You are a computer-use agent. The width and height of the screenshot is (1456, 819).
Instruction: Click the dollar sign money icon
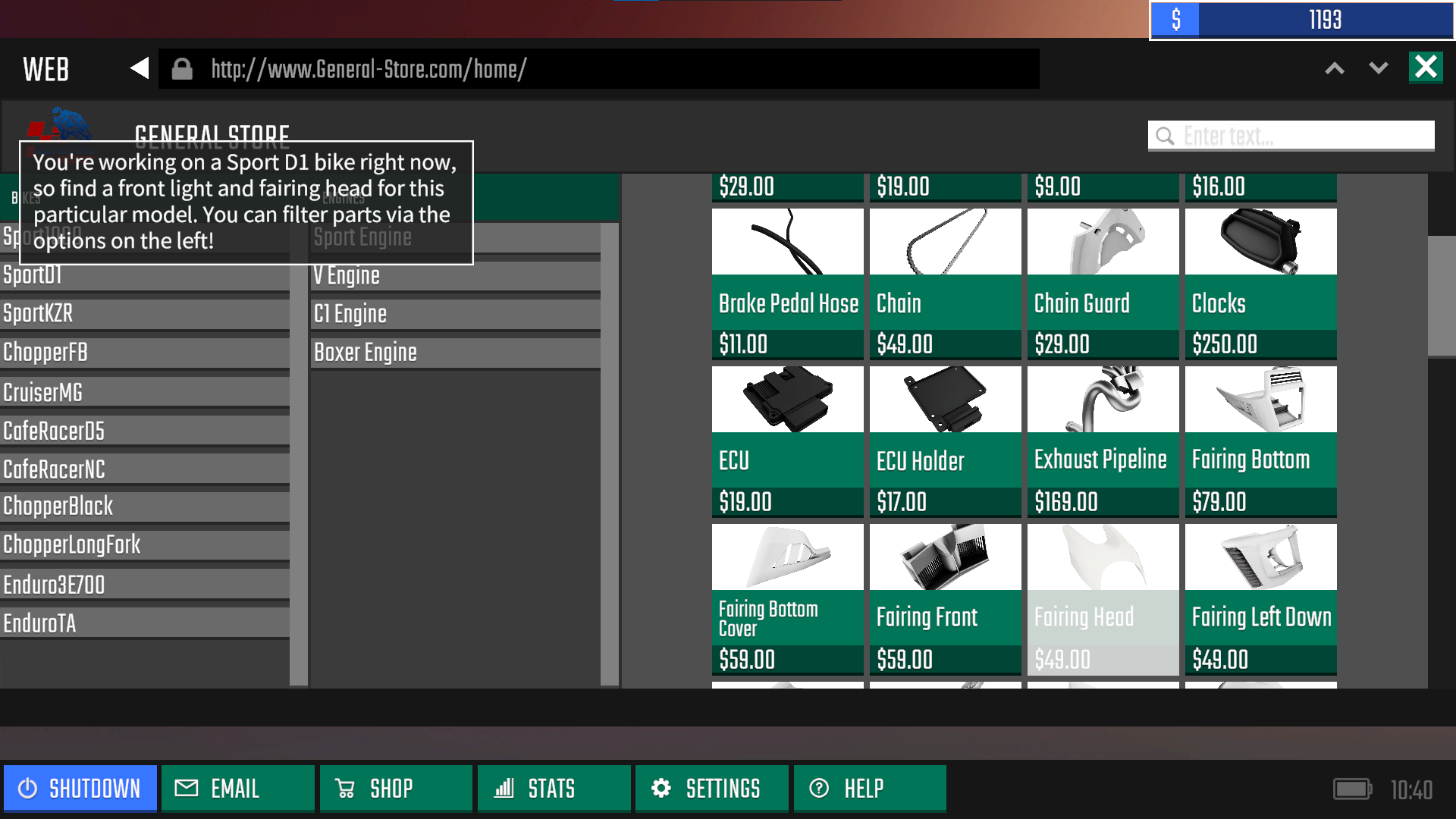pyautogui.click(x=1175, y=20)
